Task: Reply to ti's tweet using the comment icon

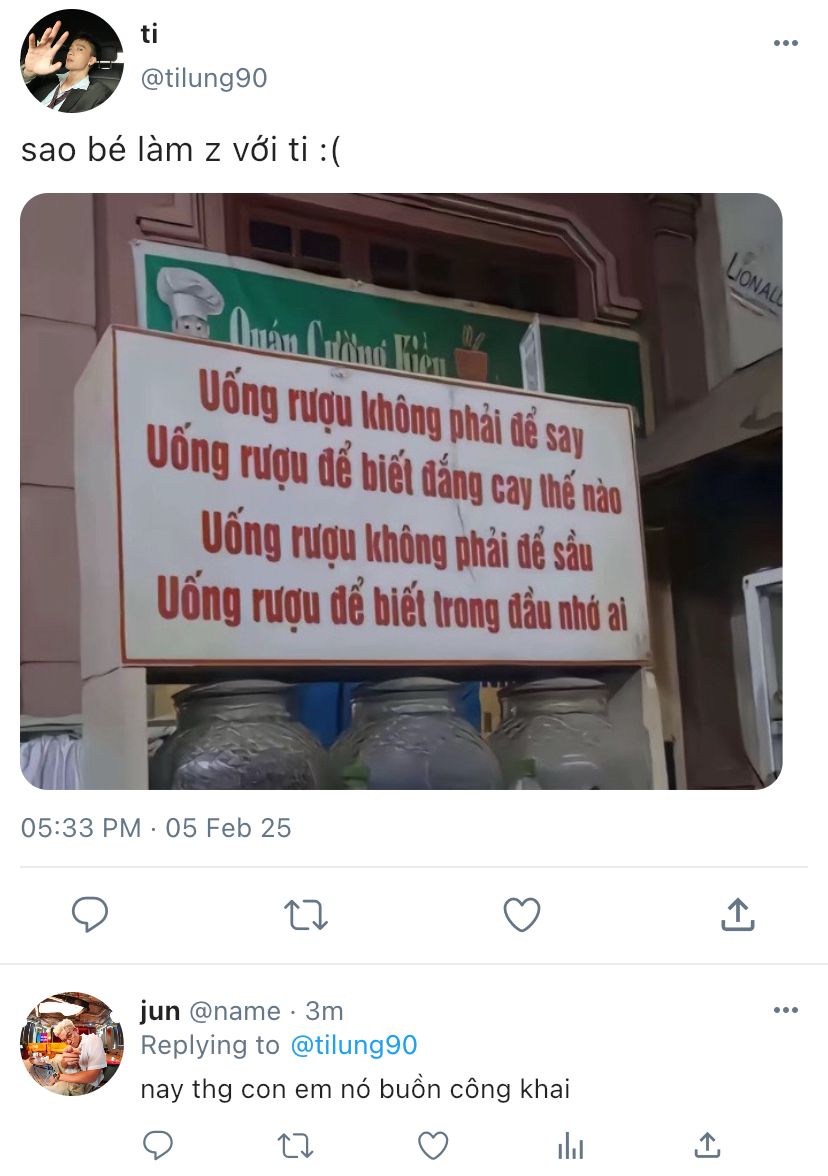Action: [90, 914]
